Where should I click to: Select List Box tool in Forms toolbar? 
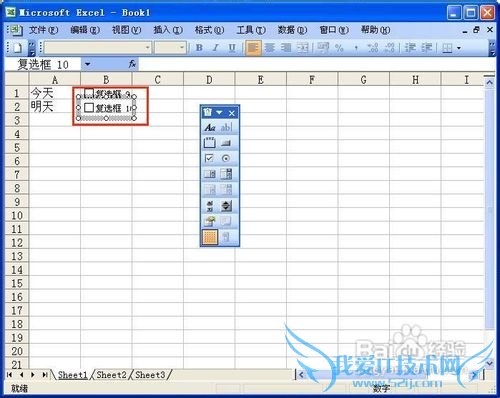tap(210, 174)
